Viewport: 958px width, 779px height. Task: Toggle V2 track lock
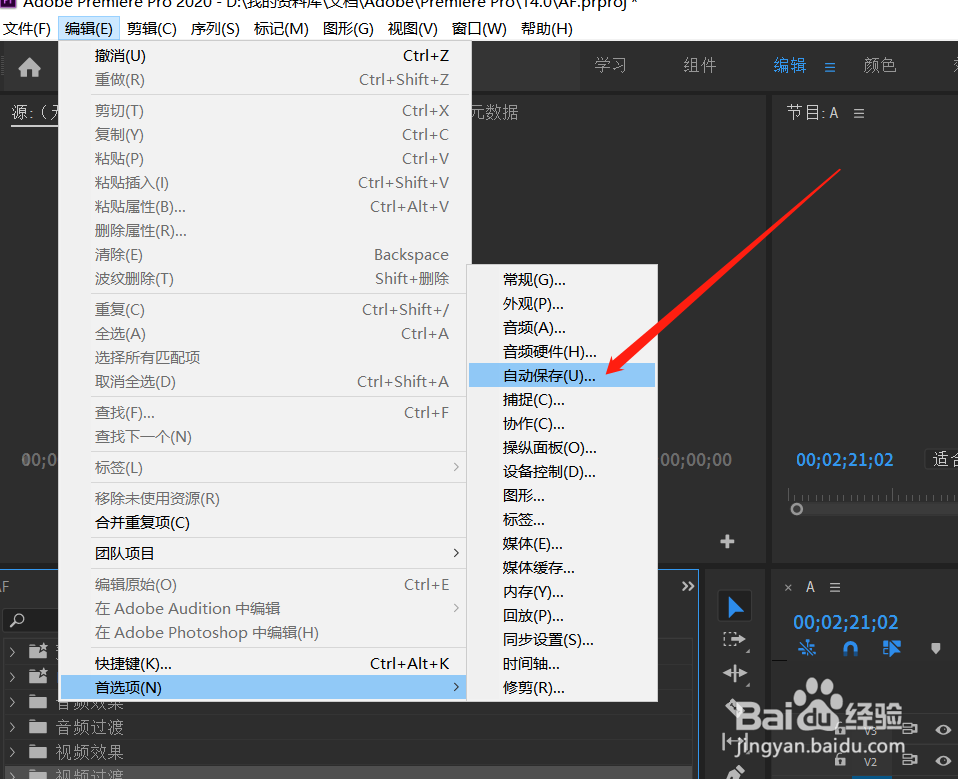(840, 761)
